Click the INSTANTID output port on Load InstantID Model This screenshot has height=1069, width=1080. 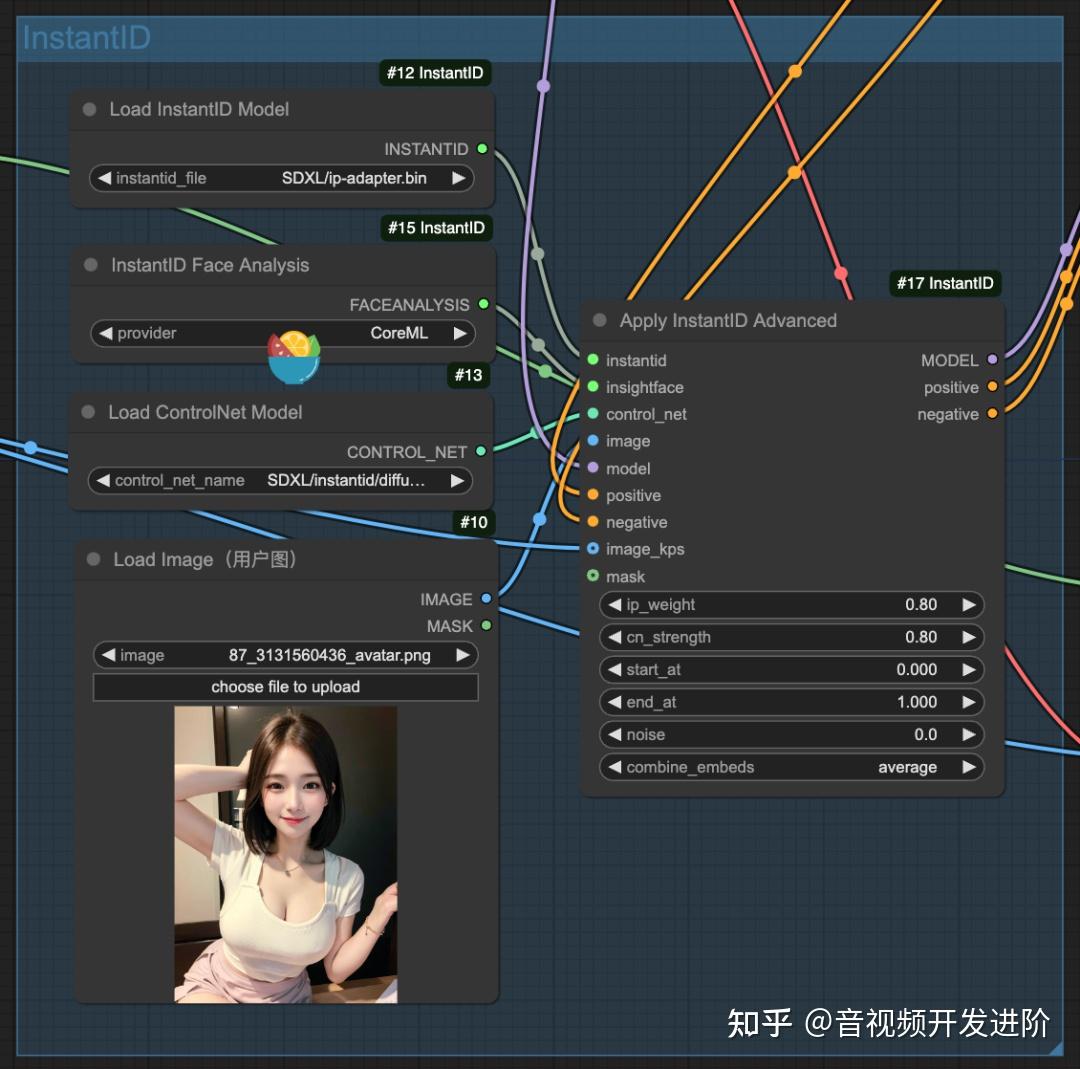tap(484, 148)
